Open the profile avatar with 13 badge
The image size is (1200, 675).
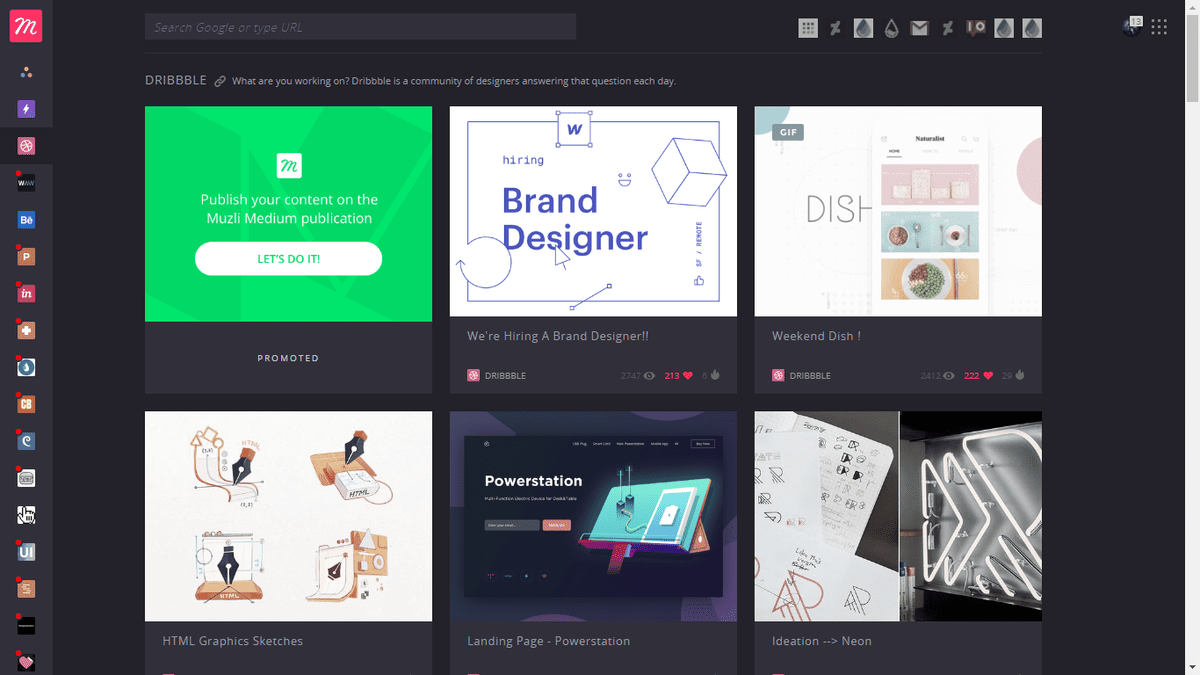(x=1133, y=27)
